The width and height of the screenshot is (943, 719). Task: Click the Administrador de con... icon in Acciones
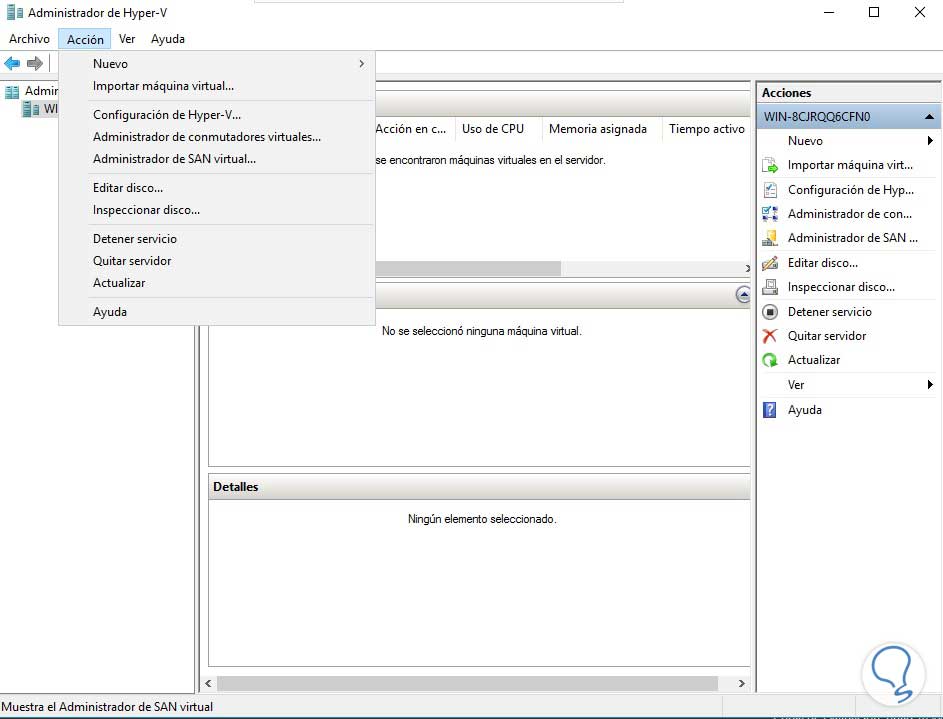(770, 213)
